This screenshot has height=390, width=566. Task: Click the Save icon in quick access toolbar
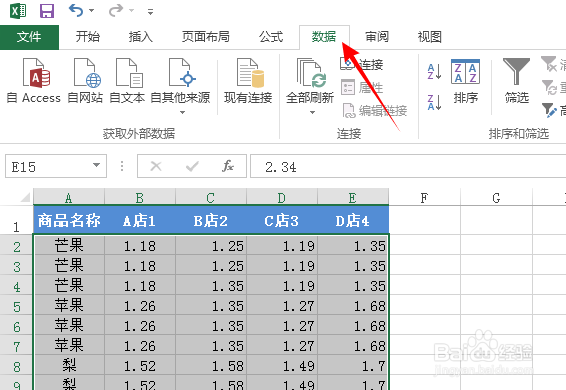tap(47, 11)
